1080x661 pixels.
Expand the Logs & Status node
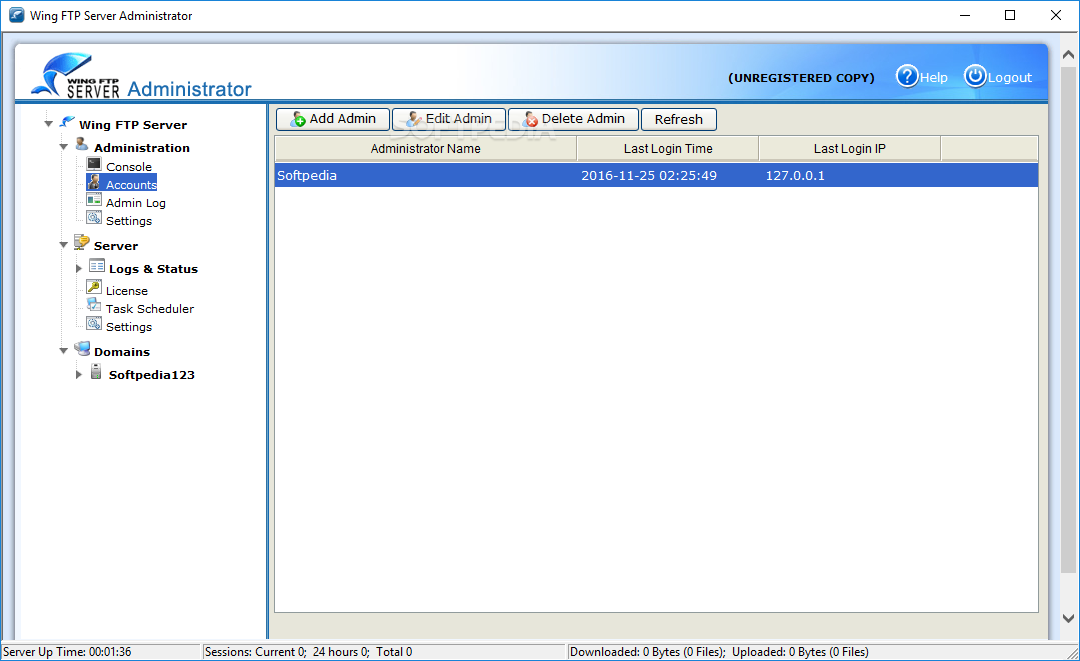[79, 269]
